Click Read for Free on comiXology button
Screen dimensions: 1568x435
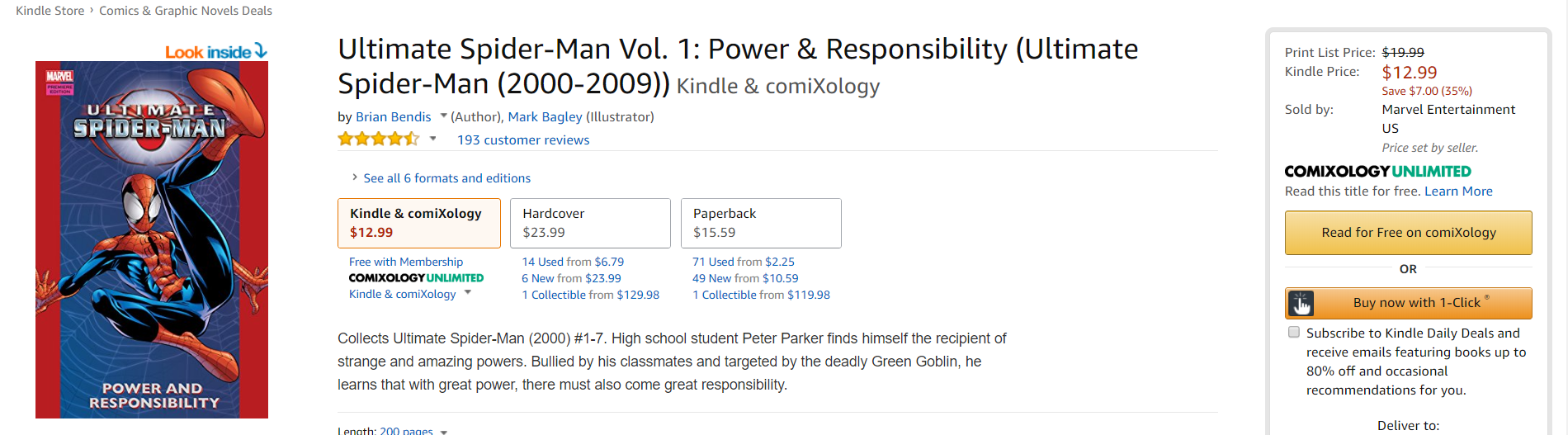[1409, 233]
